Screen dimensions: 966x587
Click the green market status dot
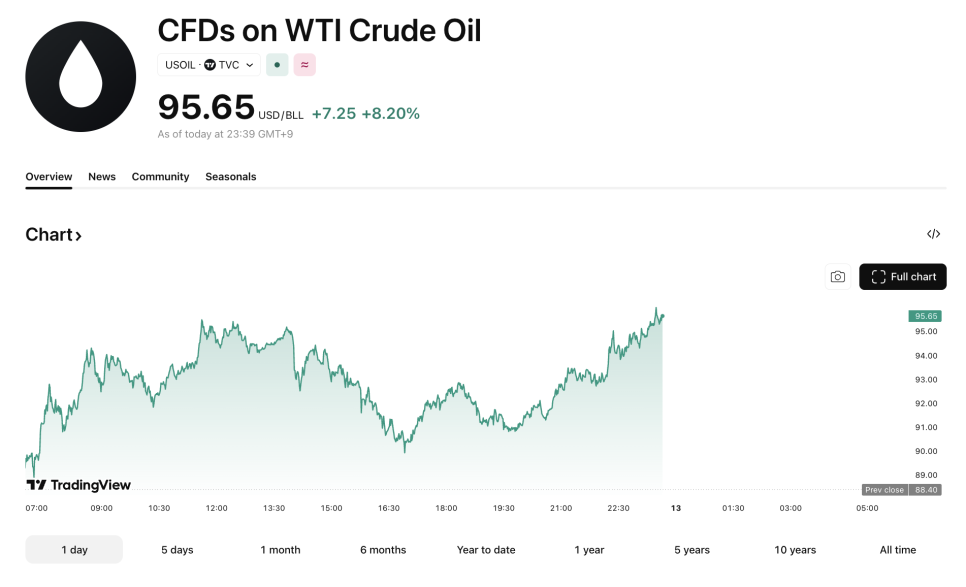[x=277, y=65]
